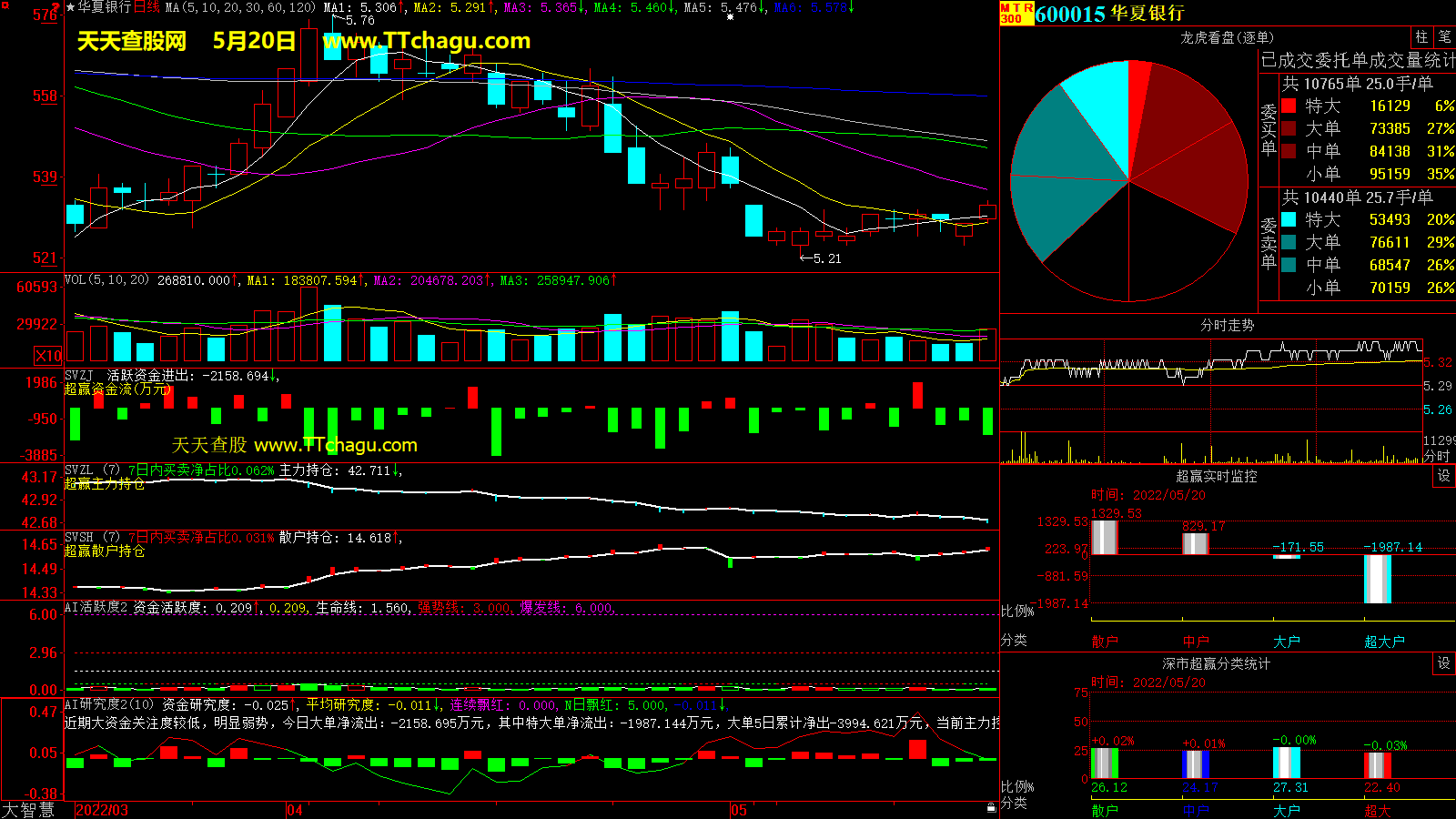
Task: Click the 600015 华夏银行 stock title
Action: tap(1109, 14)
